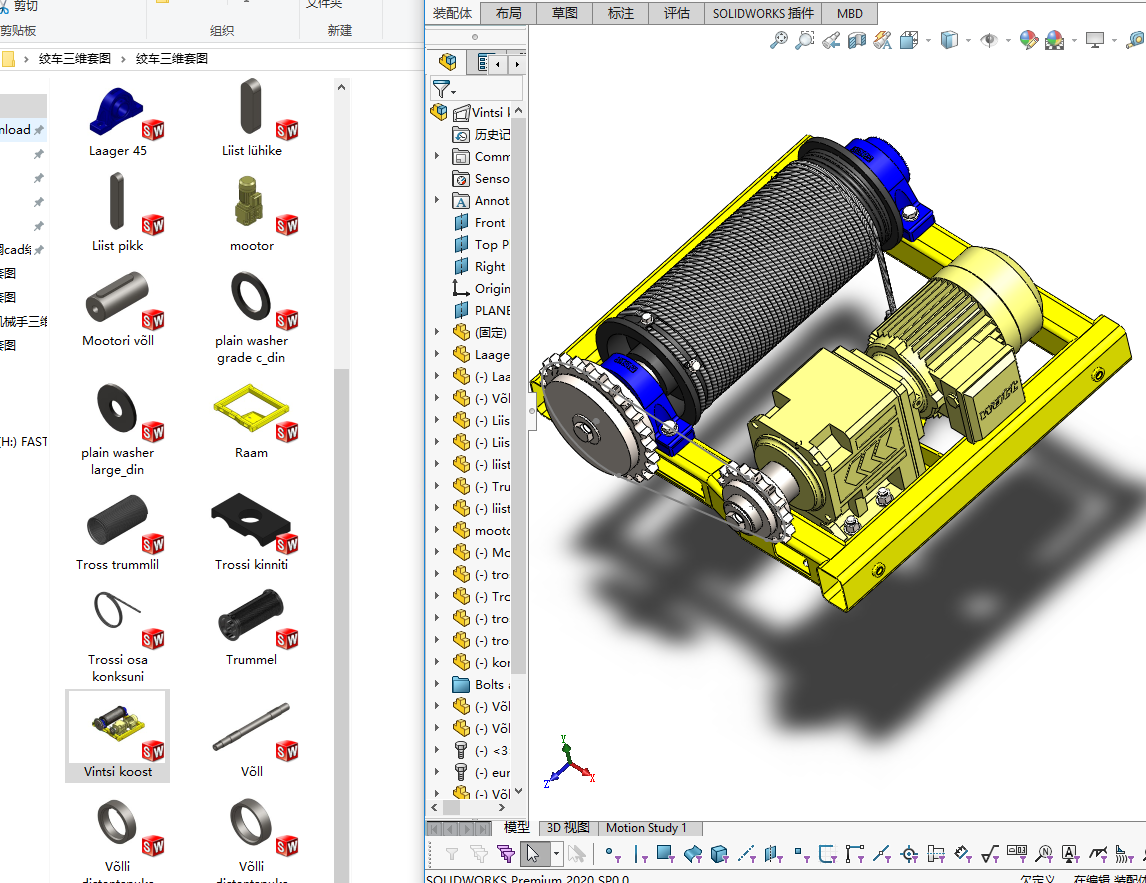The image size is (1146, 883).
Task: Switch to the Motion Study 1 tab
Action: click(646, 827)
